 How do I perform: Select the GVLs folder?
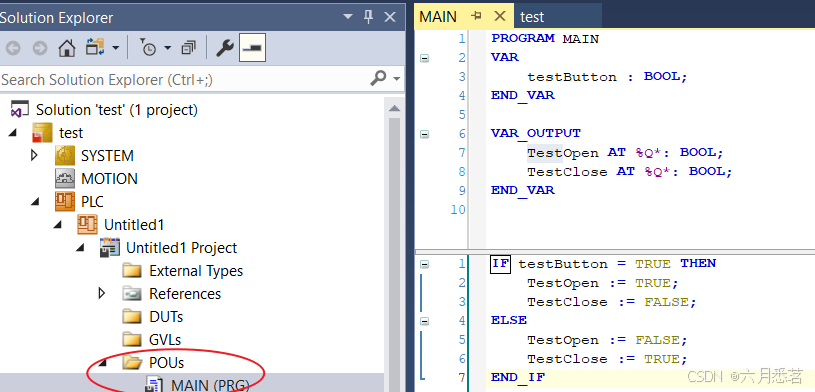(165, 339)
